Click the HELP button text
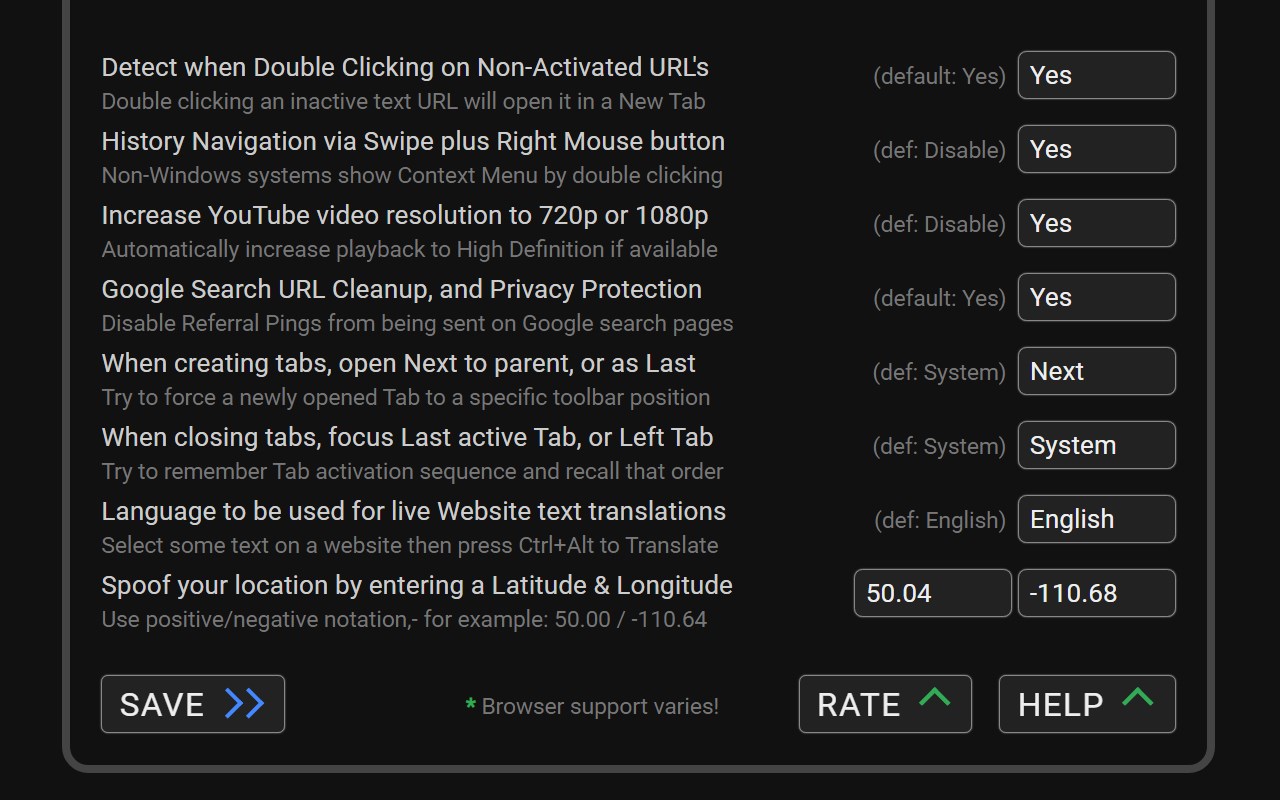The height and width of the screenshot is (800, 1280). click(1061, 705)
